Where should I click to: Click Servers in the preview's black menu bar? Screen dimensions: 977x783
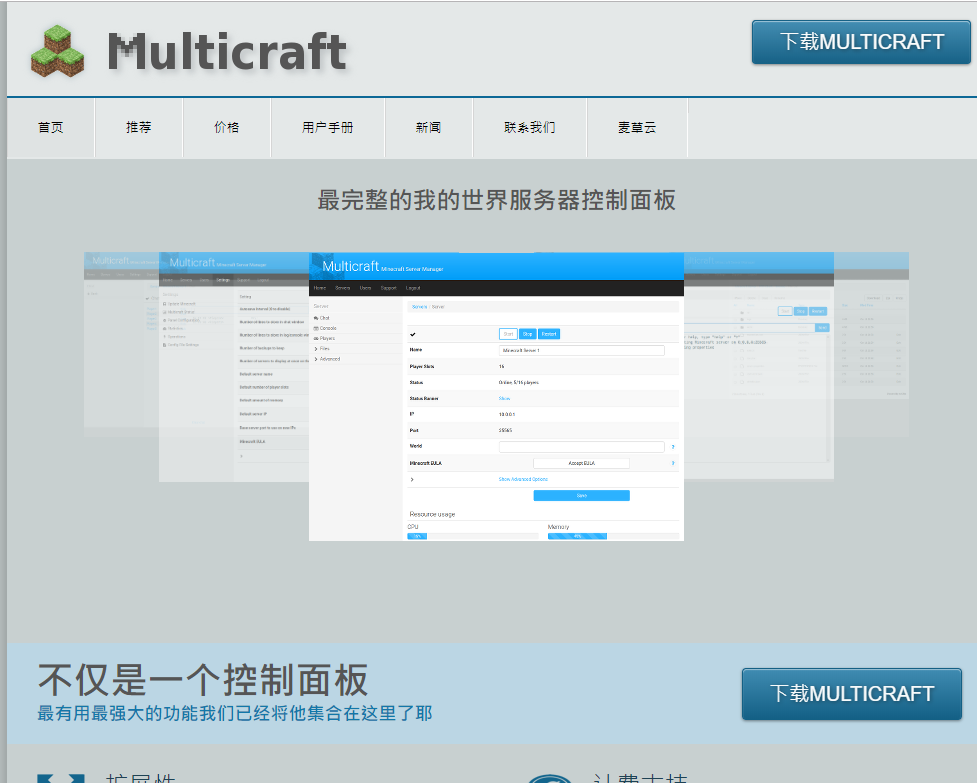pyautogui.click(x=343, y=288)
